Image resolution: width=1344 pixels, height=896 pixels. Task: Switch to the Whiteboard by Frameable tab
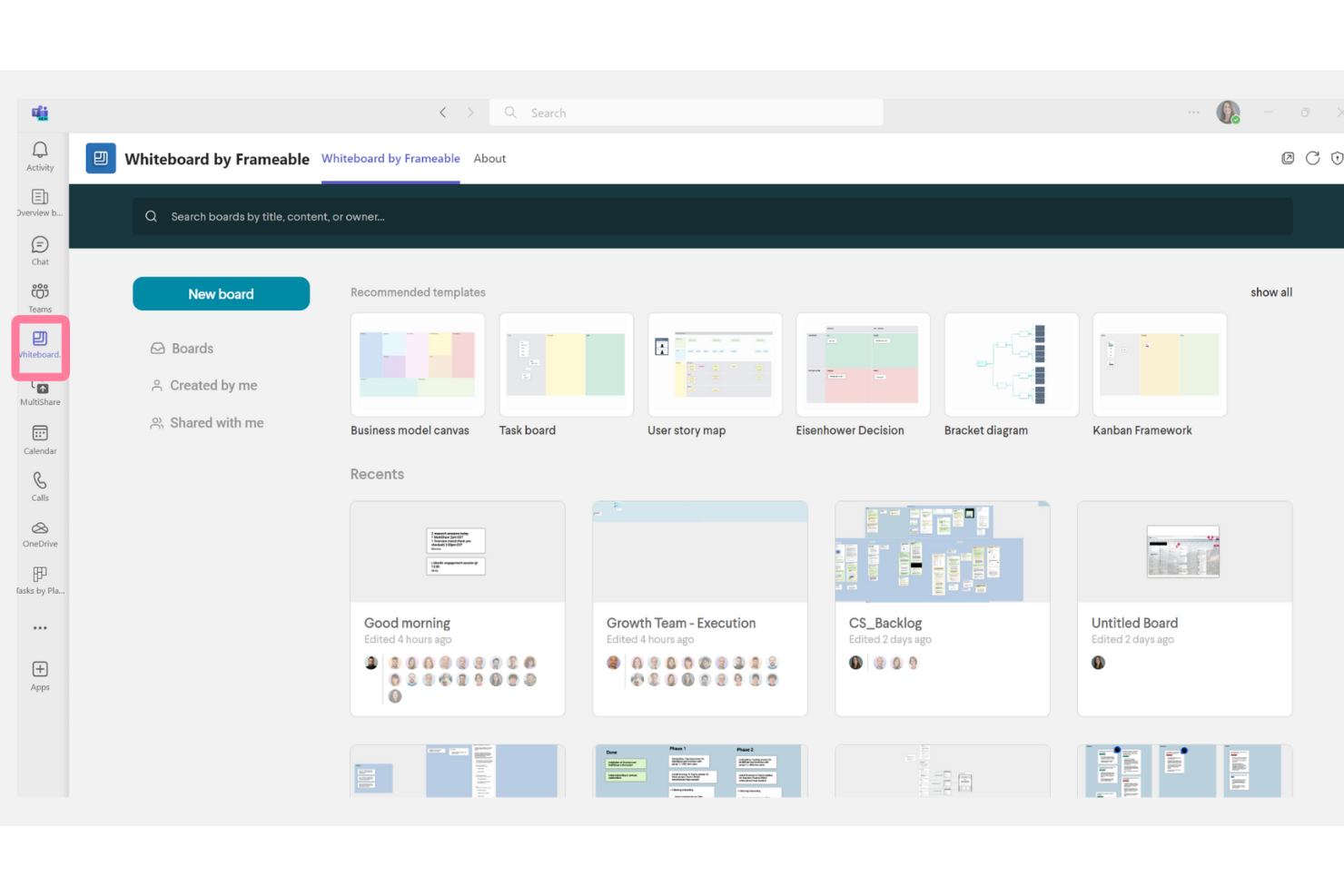click(390, 159)
